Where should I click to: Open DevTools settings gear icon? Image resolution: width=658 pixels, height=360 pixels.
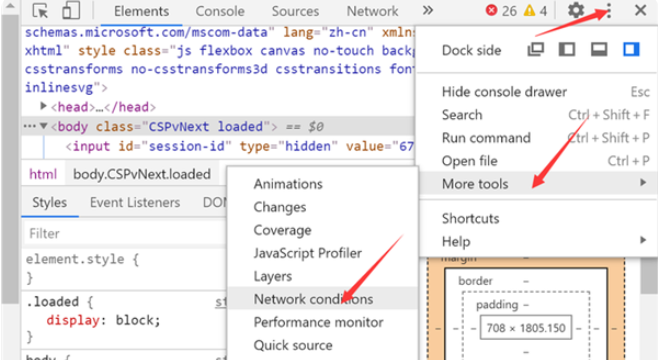click(576, 10)
